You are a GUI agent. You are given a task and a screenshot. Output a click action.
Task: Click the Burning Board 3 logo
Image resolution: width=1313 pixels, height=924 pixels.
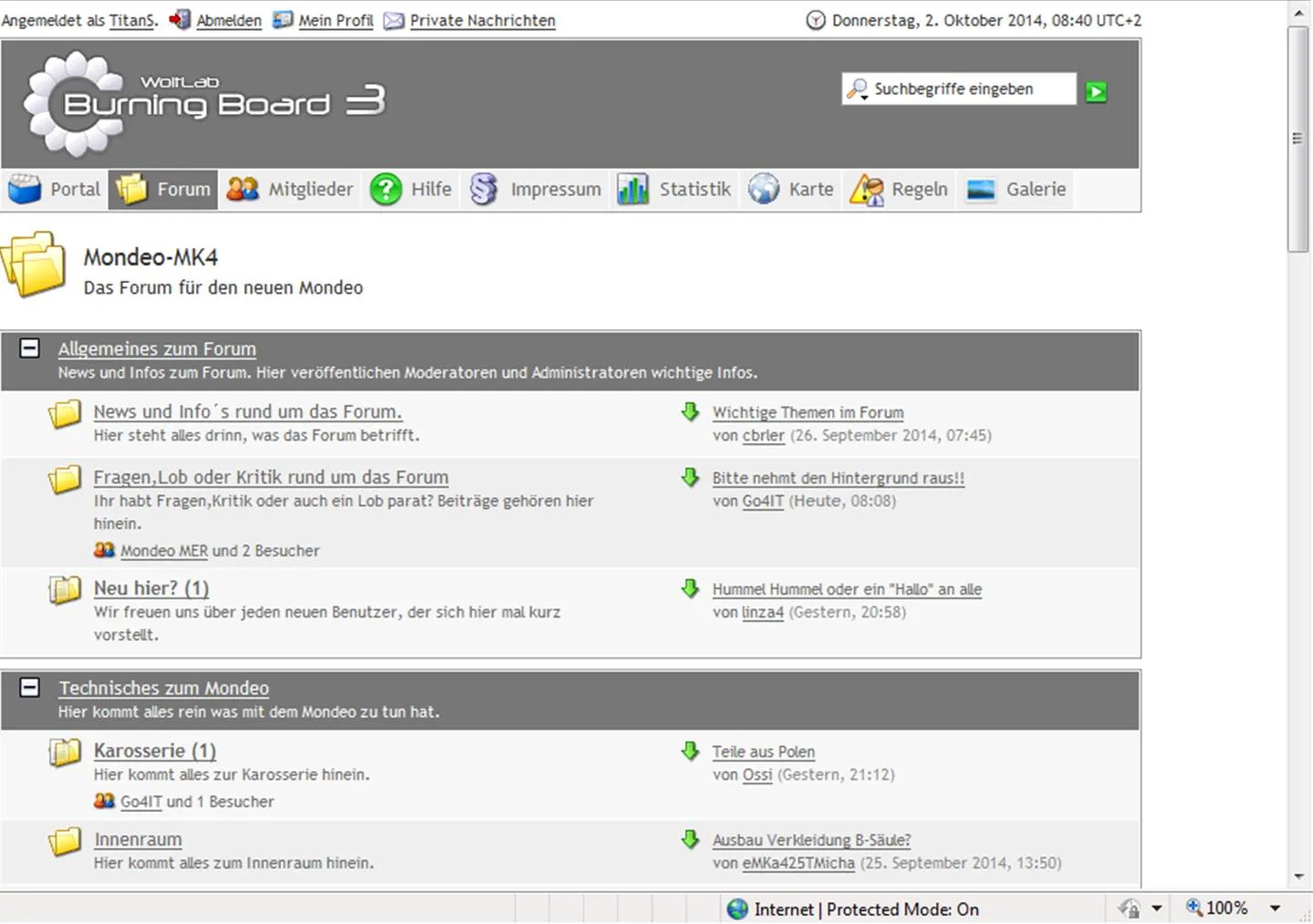point(205,102)
